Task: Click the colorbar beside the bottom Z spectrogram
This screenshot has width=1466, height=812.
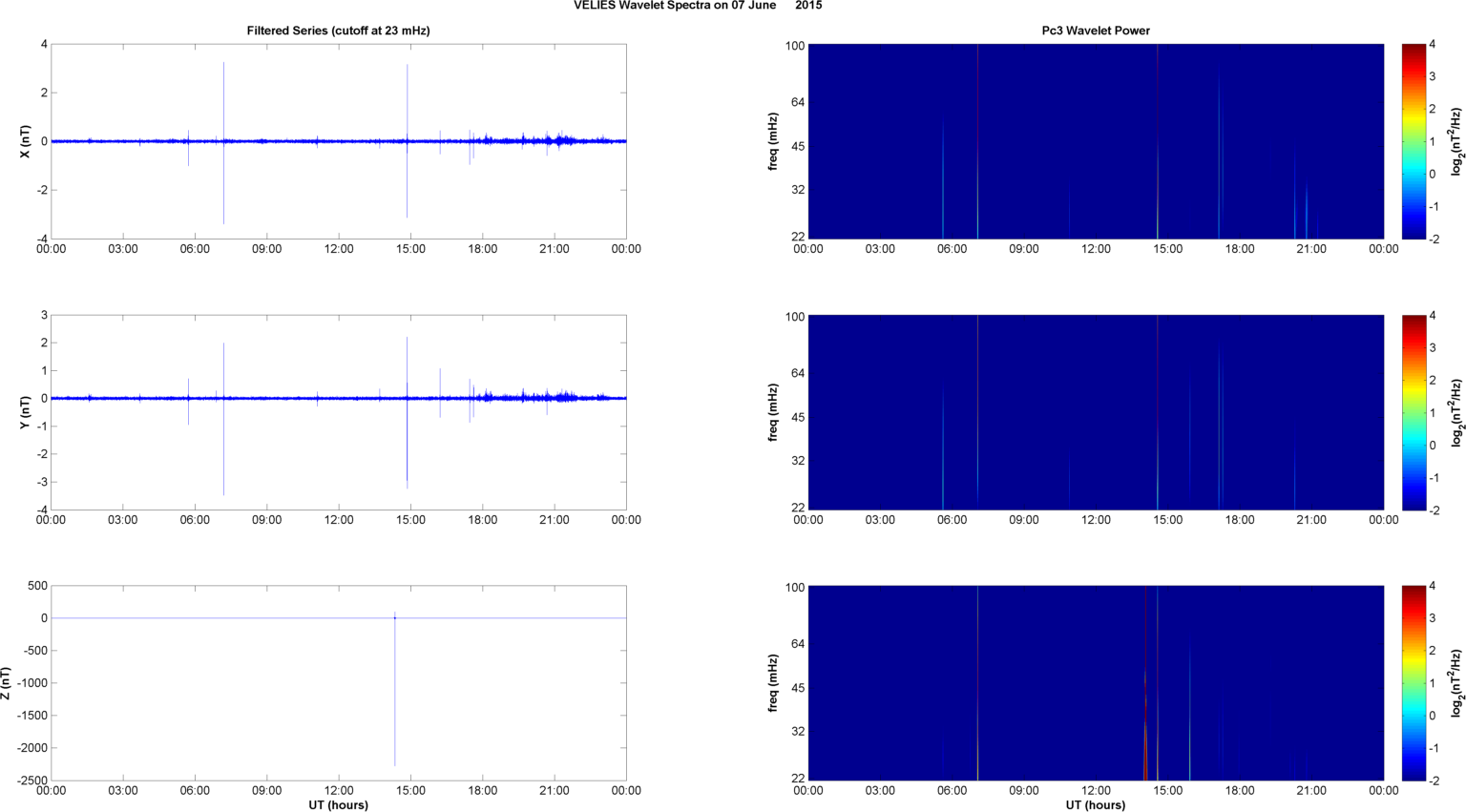Action: pyautogui.click(x=1414, y=683)
